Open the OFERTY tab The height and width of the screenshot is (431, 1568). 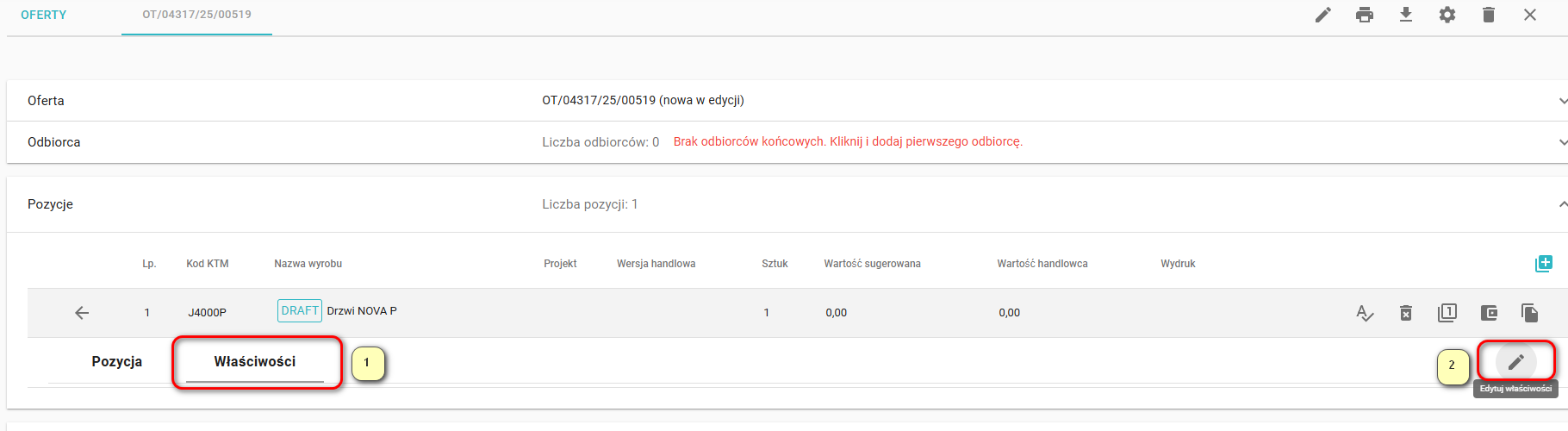click(44, 15)
